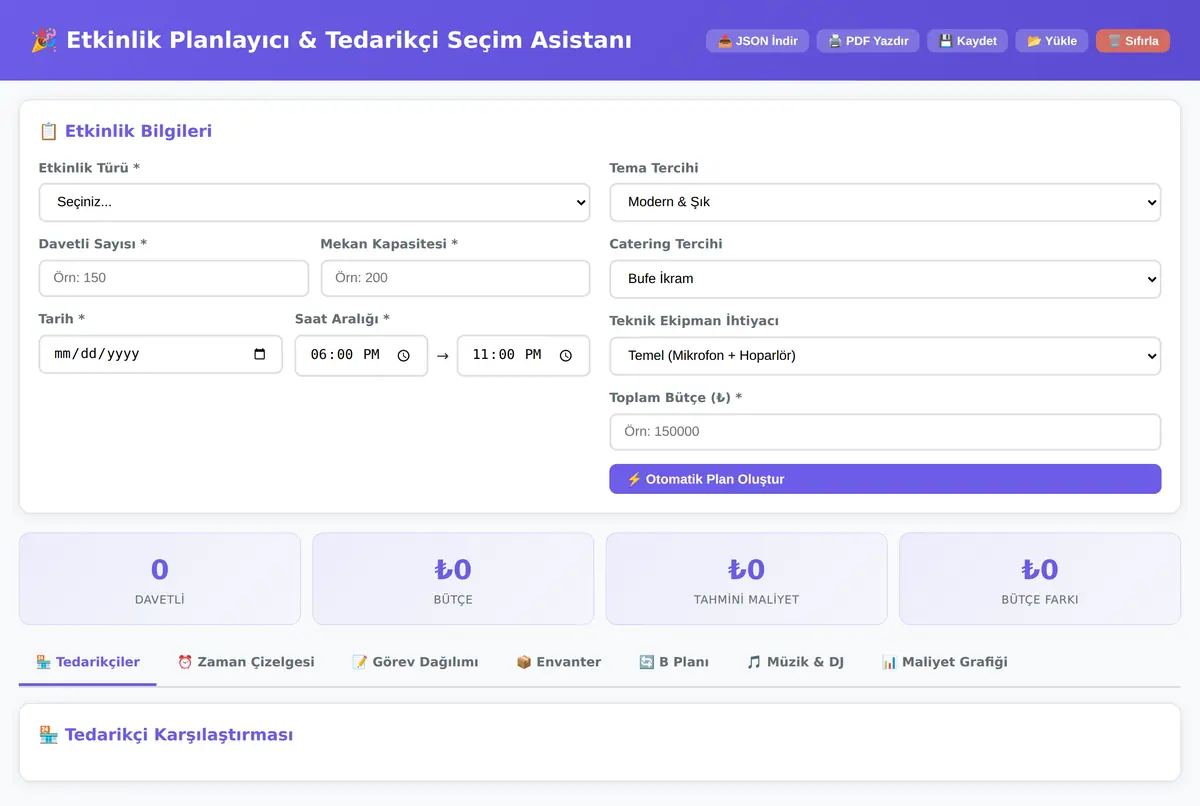Click the 11:00 PM end time field
1200x806 pixels.
click(523, 356)
